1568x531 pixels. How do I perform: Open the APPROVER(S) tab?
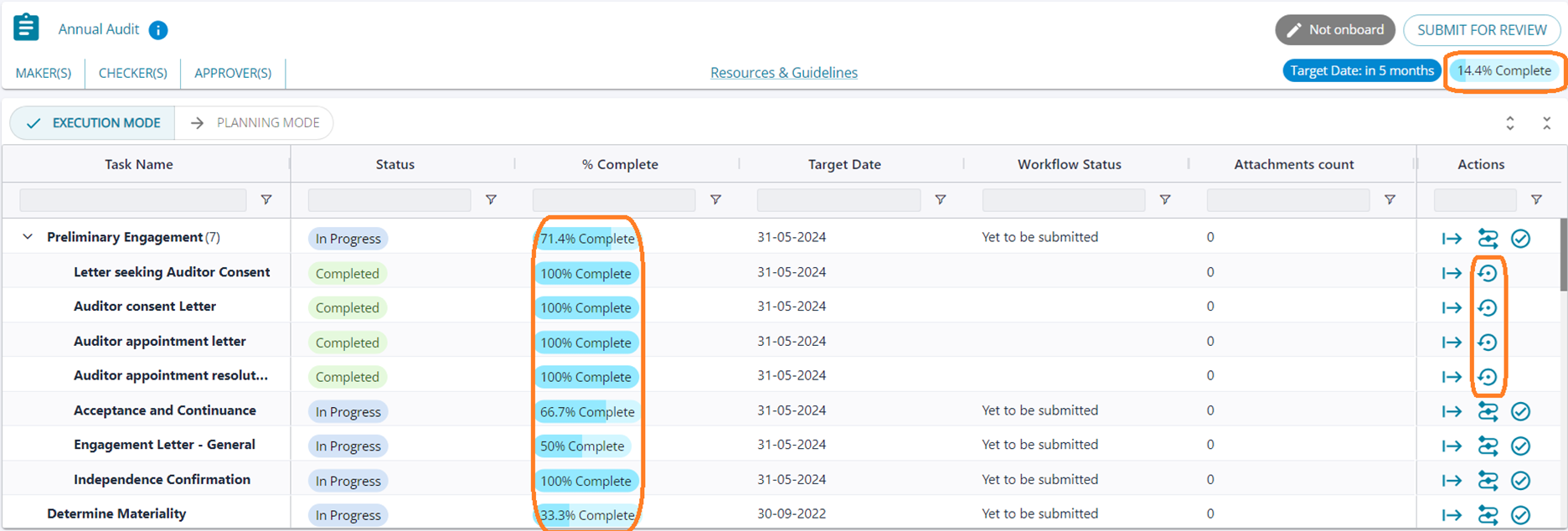233,73
